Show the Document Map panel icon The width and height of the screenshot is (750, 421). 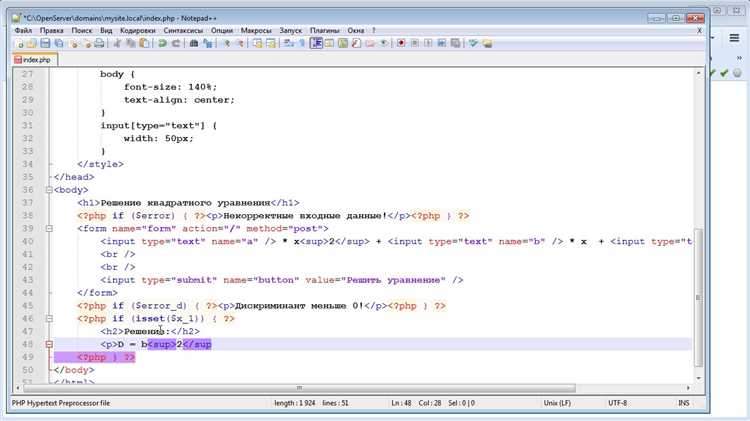[343, 44]
